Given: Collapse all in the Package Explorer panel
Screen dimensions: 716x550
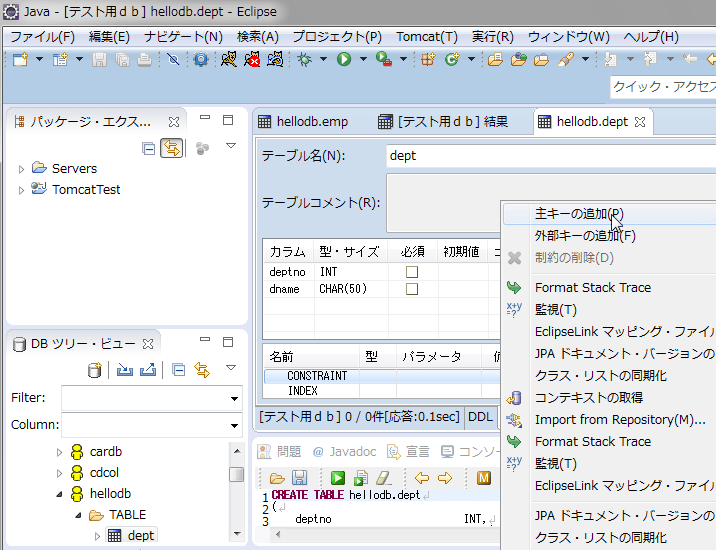Looking at the screenshot, I should pos(149,148).
